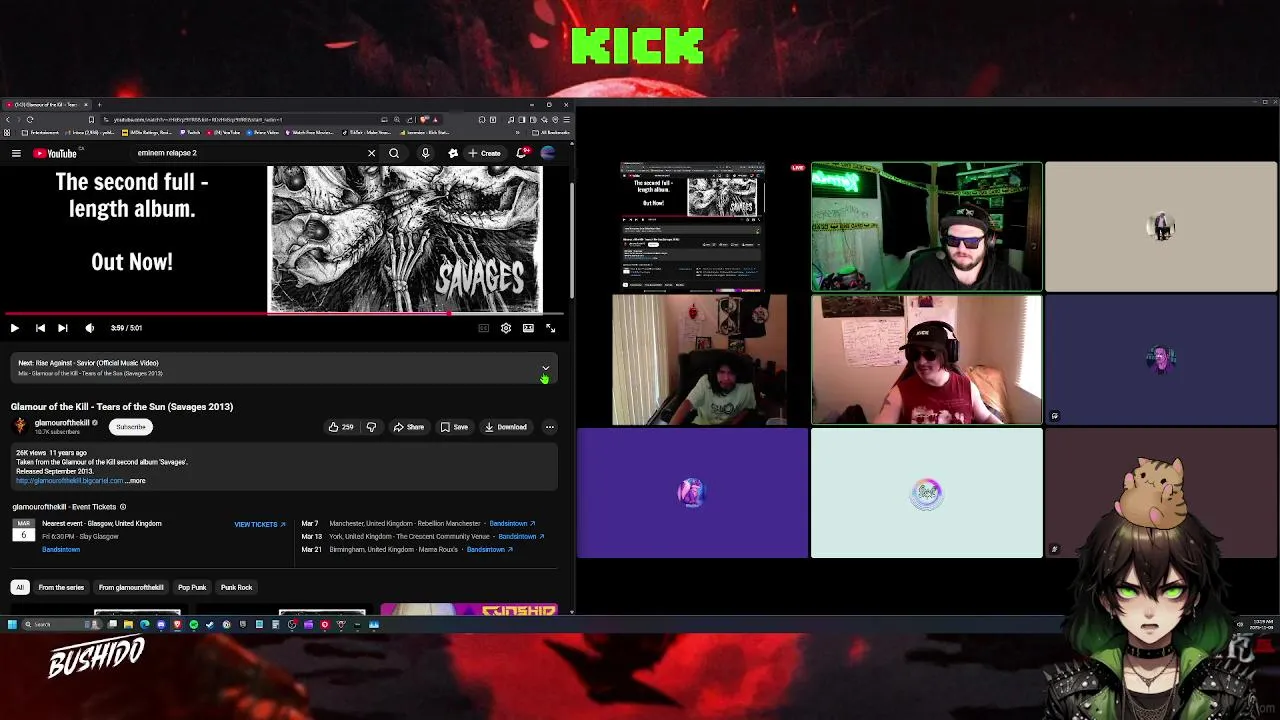1280x720 pixels.
Task: Open Brave Shields icon in address bar
Action: pos(424,119)
